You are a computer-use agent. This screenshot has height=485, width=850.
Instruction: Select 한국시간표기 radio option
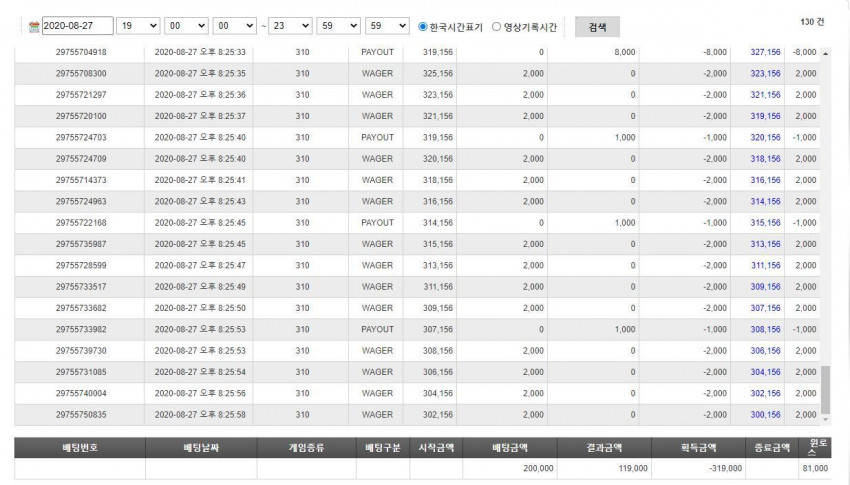pyautogui.click(x=423, y=26)
